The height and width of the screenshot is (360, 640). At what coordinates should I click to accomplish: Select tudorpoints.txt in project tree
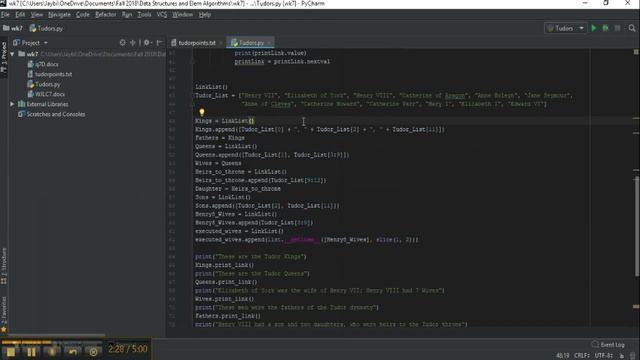(50, 74)
